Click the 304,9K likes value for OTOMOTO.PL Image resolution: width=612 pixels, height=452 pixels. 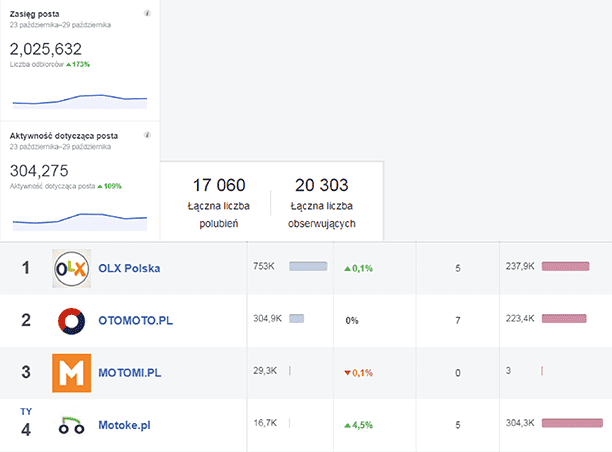tap(267, 319)
